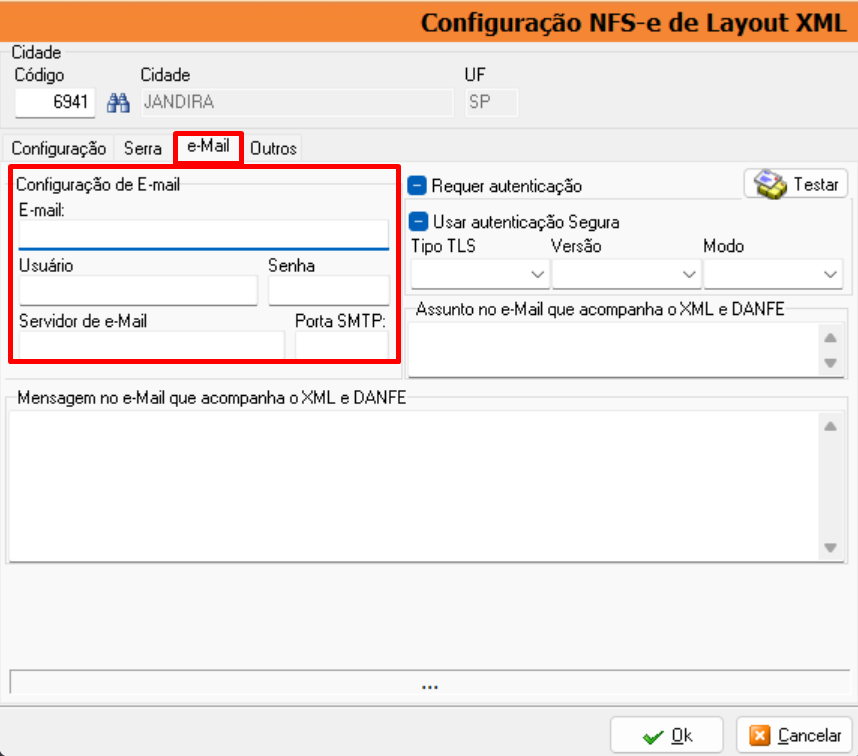Image resolution: width=858 pixels, height=756 pixels.
Task: Click the green checkmark on Ok
Action: point(653,737)
